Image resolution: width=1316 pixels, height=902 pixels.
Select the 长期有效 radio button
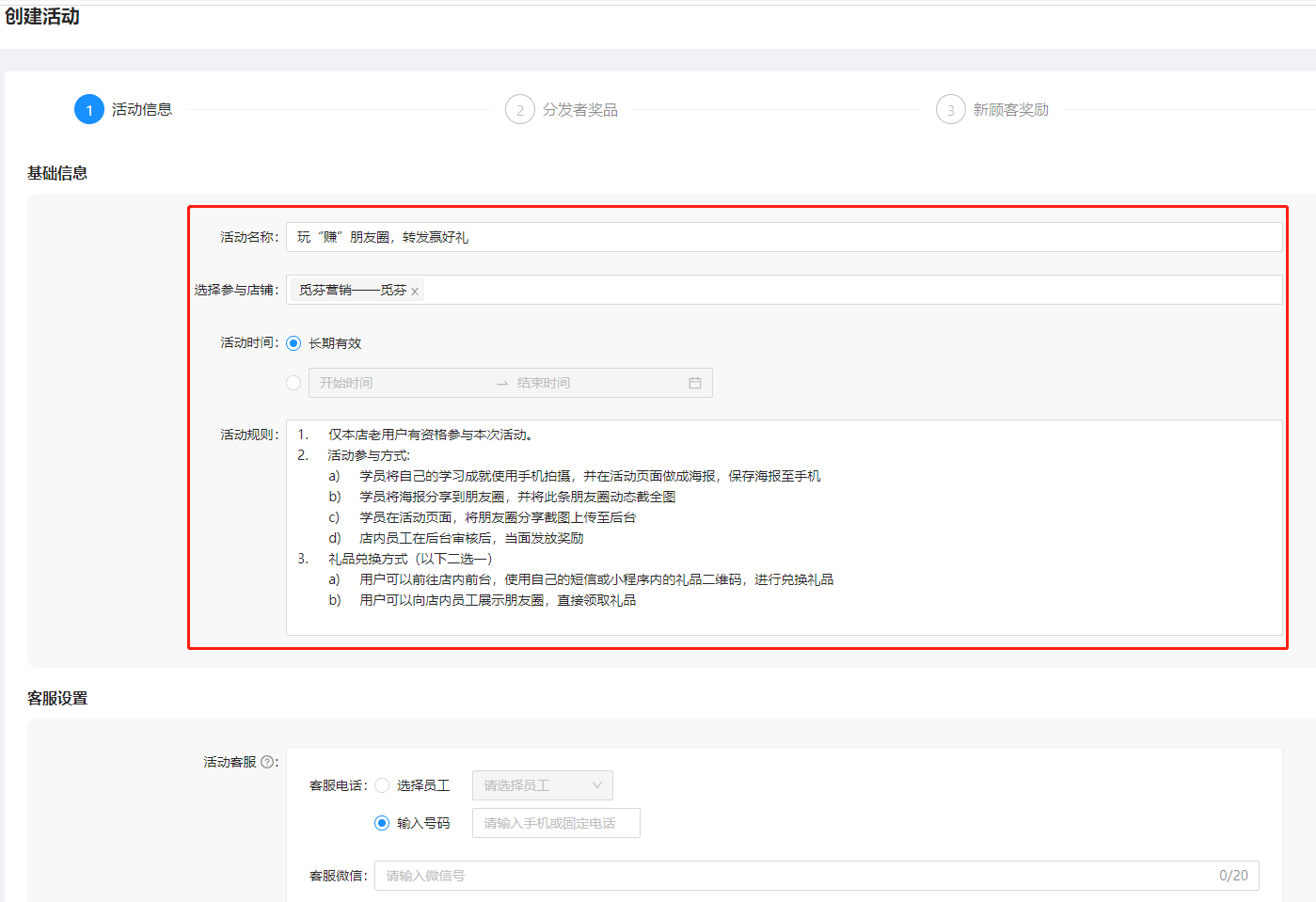293,342
